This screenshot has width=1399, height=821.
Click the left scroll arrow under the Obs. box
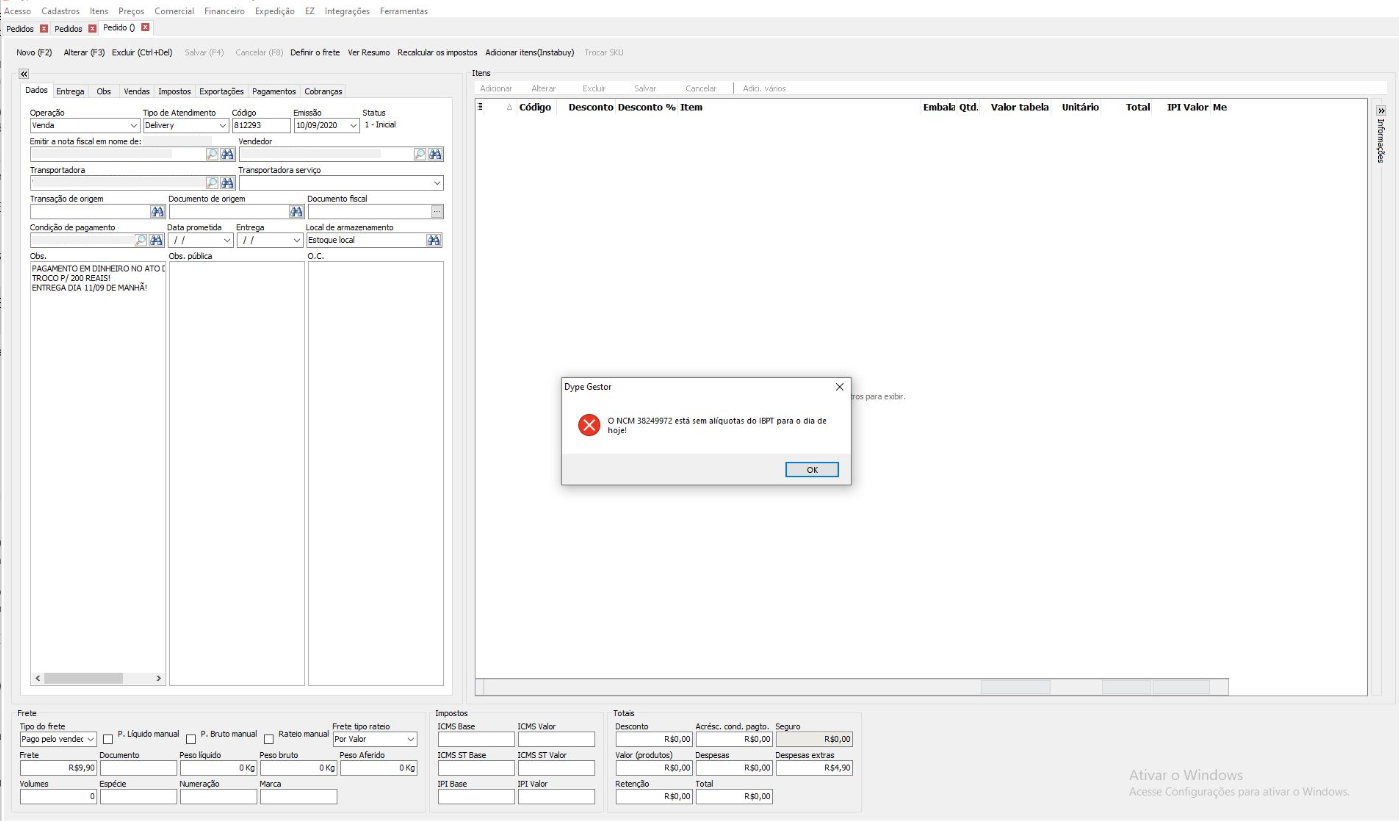click(38, 678)
